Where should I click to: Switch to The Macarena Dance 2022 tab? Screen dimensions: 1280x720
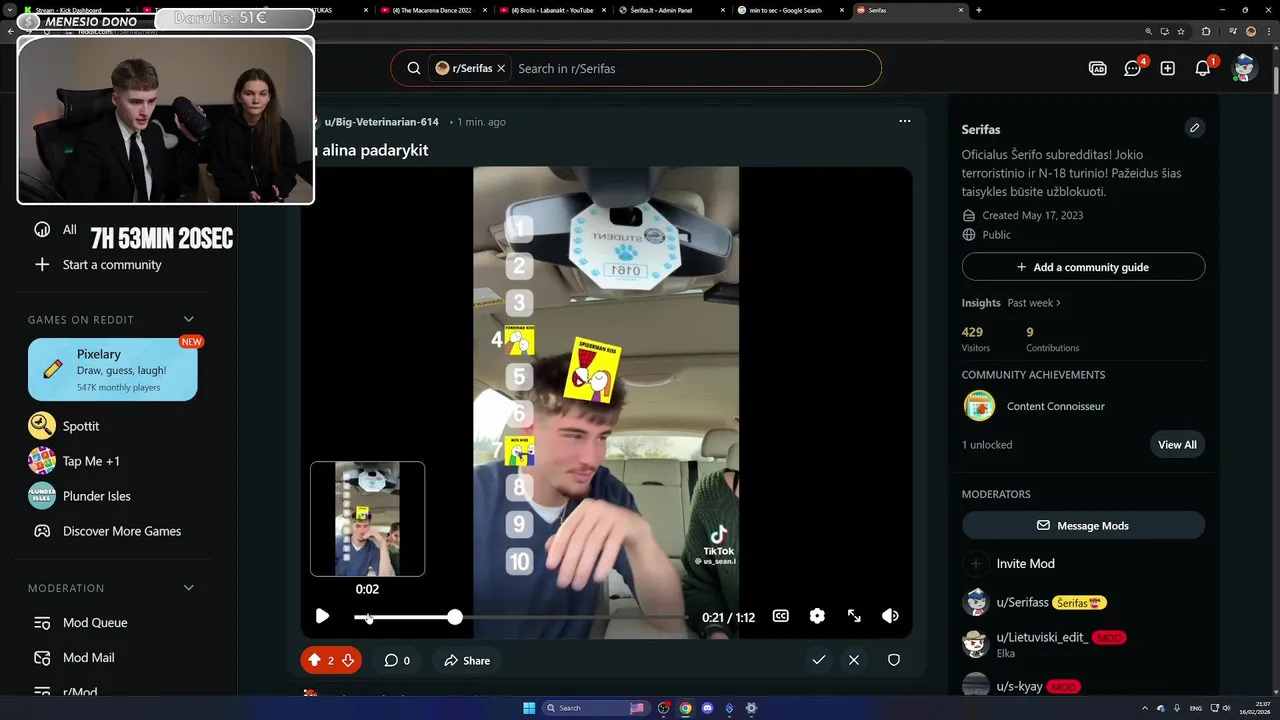tap(432, 10)
